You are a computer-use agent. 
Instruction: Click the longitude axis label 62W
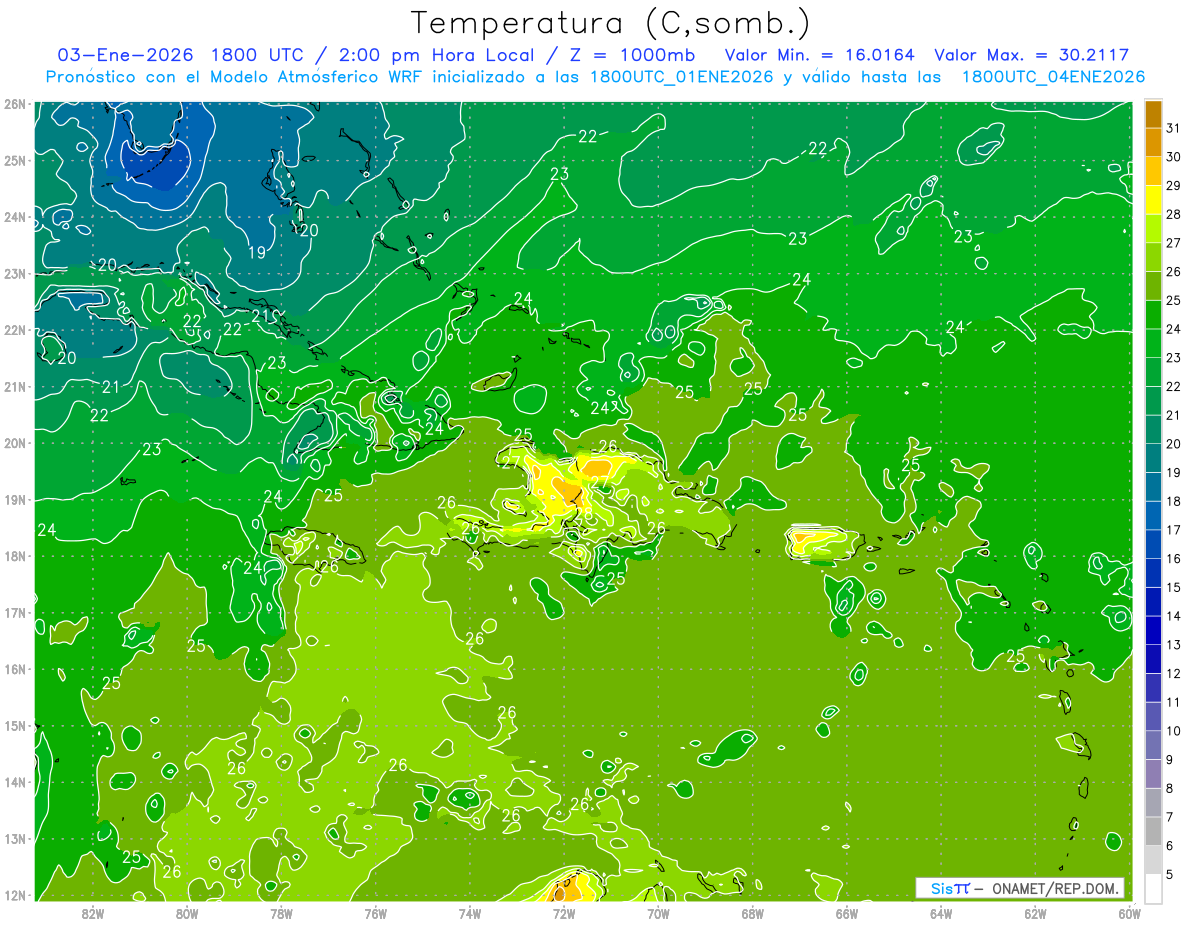click(1035, 913)
